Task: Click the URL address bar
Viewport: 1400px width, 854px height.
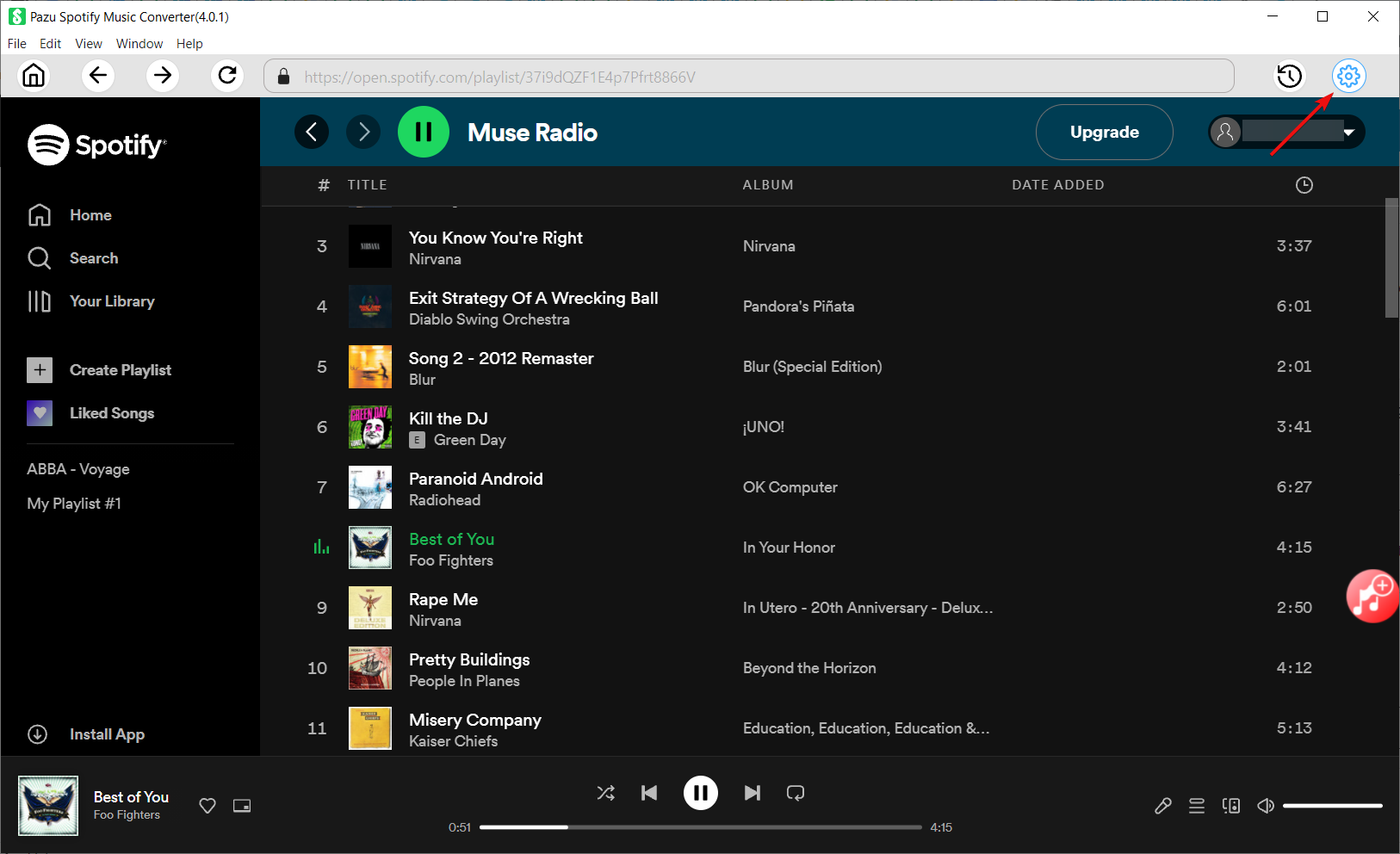Action: tap(749, 77)
